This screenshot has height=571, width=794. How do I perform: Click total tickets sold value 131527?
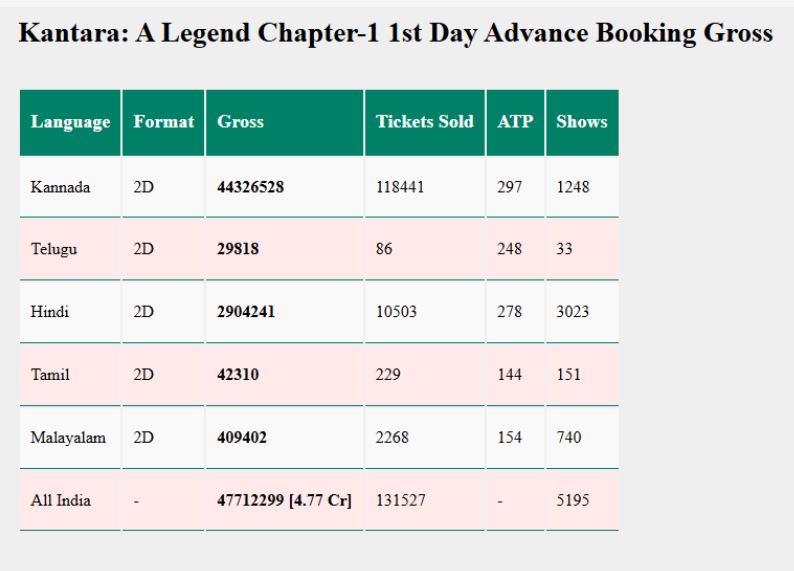click(401, 500)
